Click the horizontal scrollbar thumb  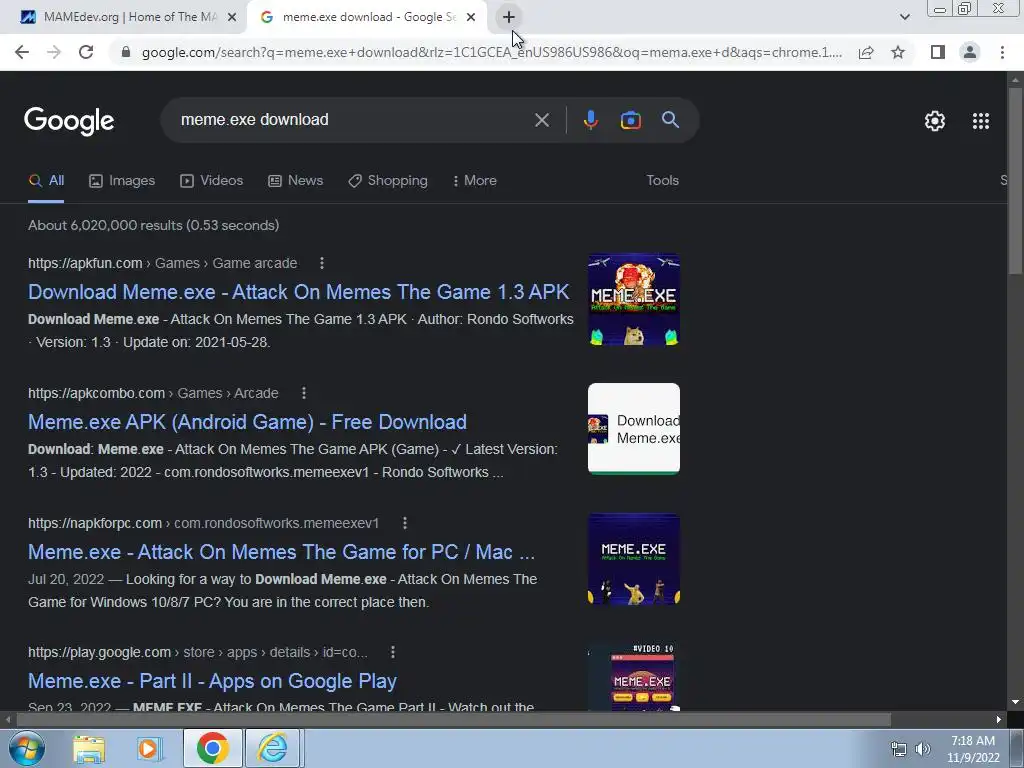click(453, 720)
